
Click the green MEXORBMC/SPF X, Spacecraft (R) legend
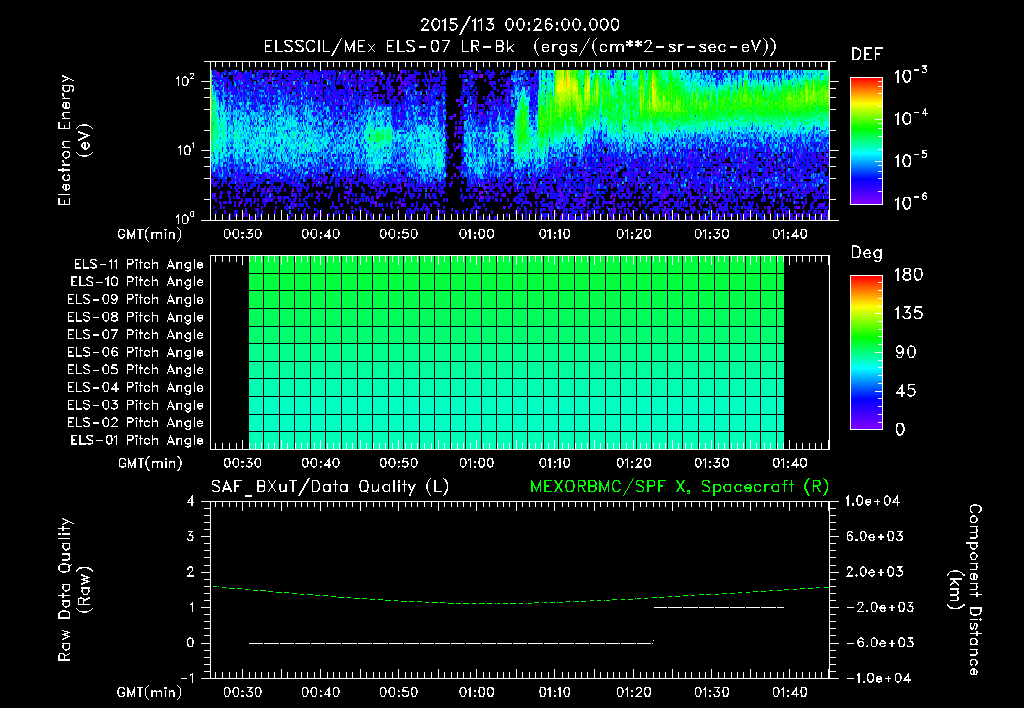(x=679, y=487)
